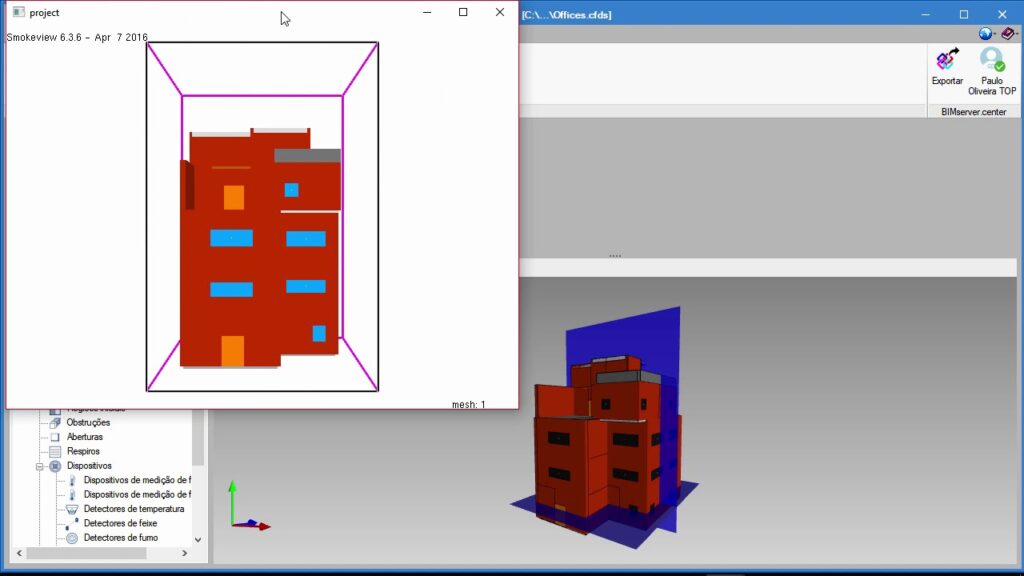
Task: Collapse the Dispositivos tree node
Action: [40, 466]
